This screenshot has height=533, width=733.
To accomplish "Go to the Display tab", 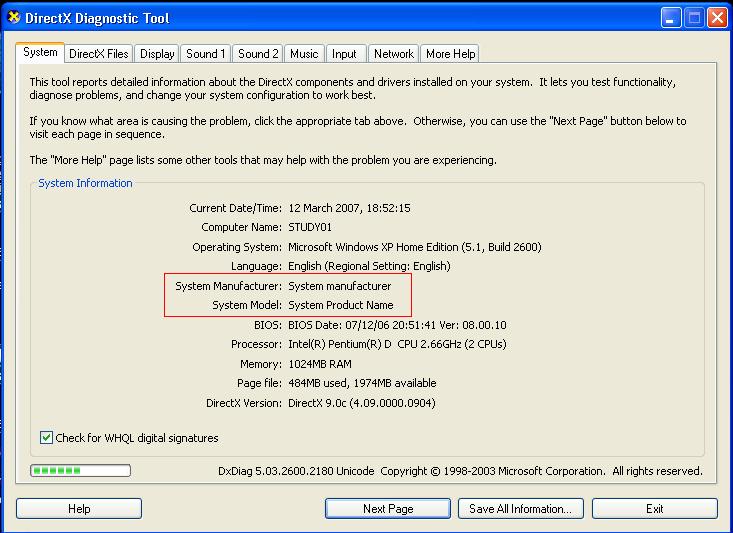I will [x=157, y=54].
